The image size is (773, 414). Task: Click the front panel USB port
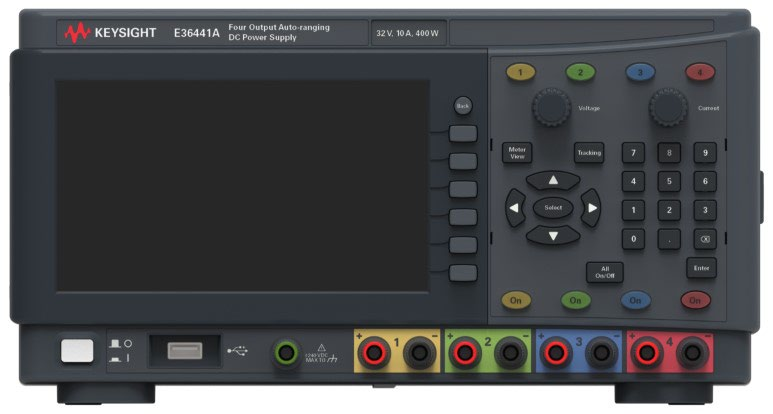pyautogui.click(x=186, y=350)
